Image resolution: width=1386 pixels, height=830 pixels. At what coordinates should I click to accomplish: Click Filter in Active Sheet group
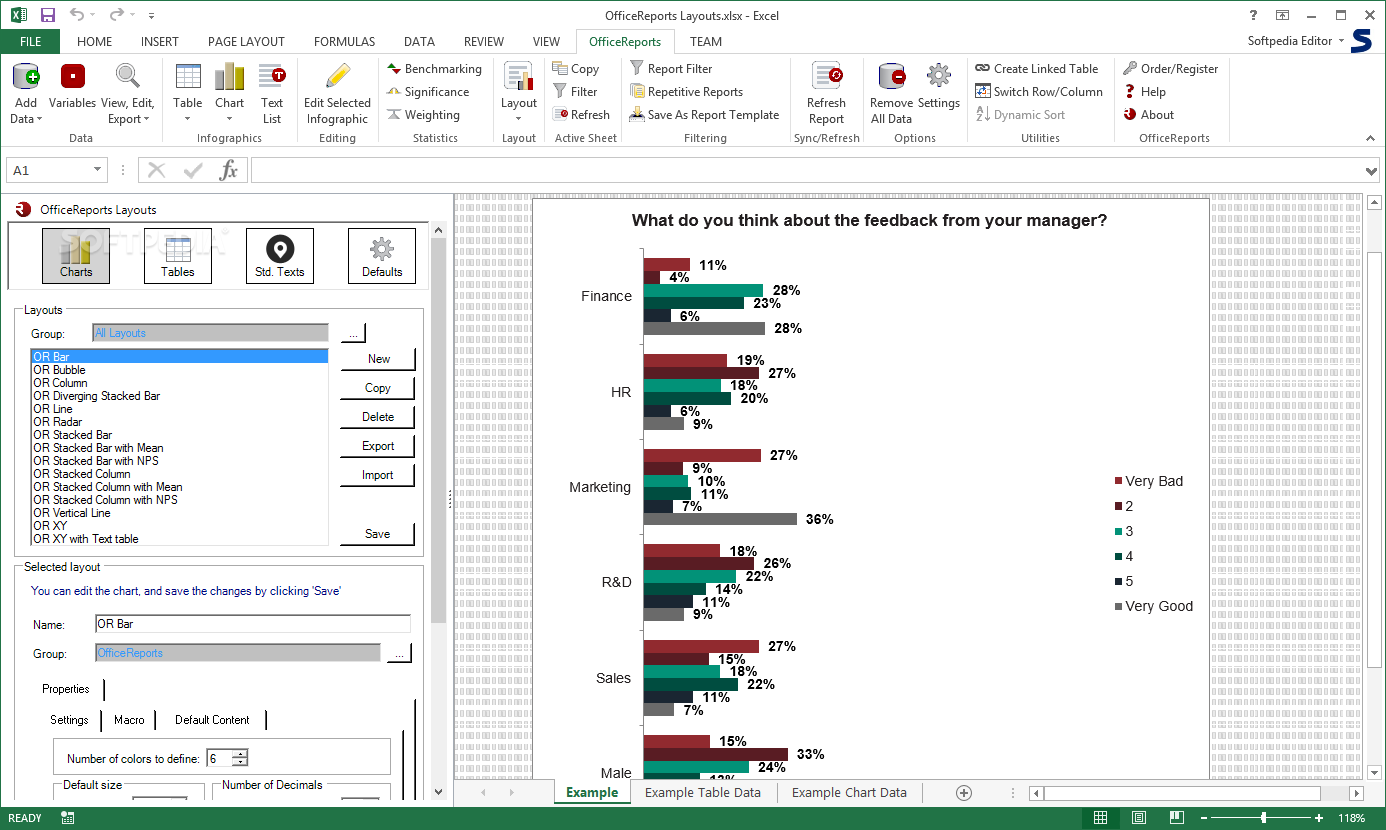(x=575, y=92)
